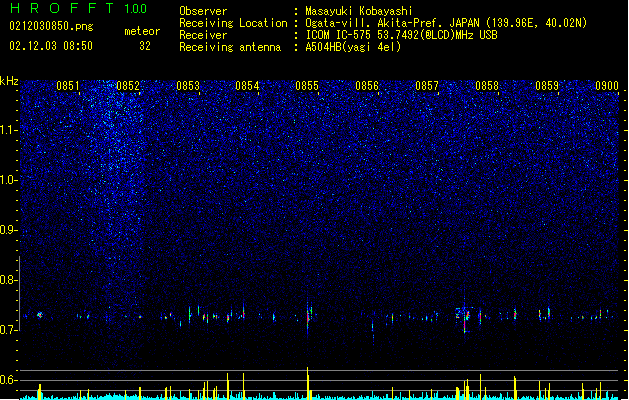Click the Observer label
Screen dimensions: 629x400
tap(203, 11)
